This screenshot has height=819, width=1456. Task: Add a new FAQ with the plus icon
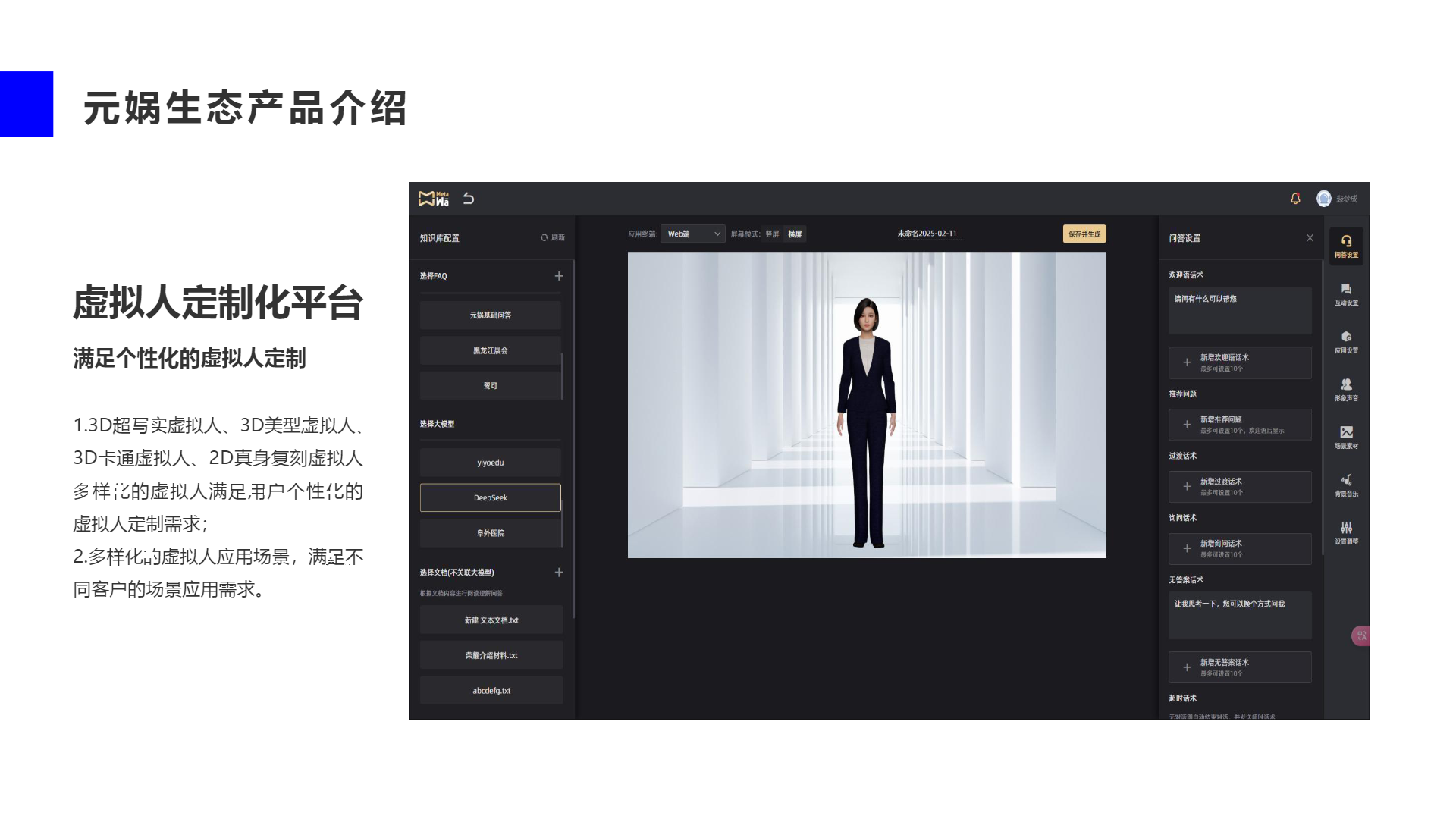[559, 276]
